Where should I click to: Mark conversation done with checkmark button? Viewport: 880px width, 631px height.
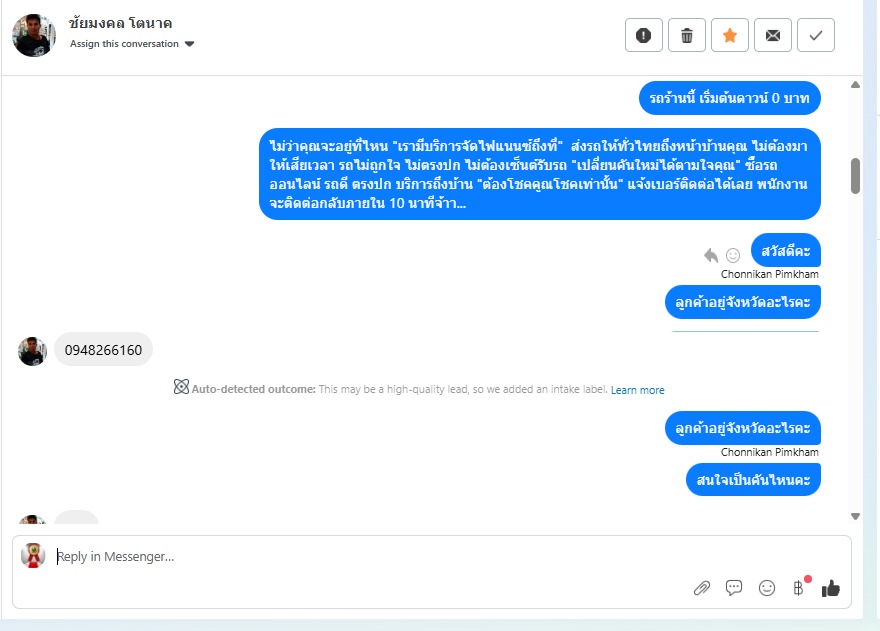(816, 35)
